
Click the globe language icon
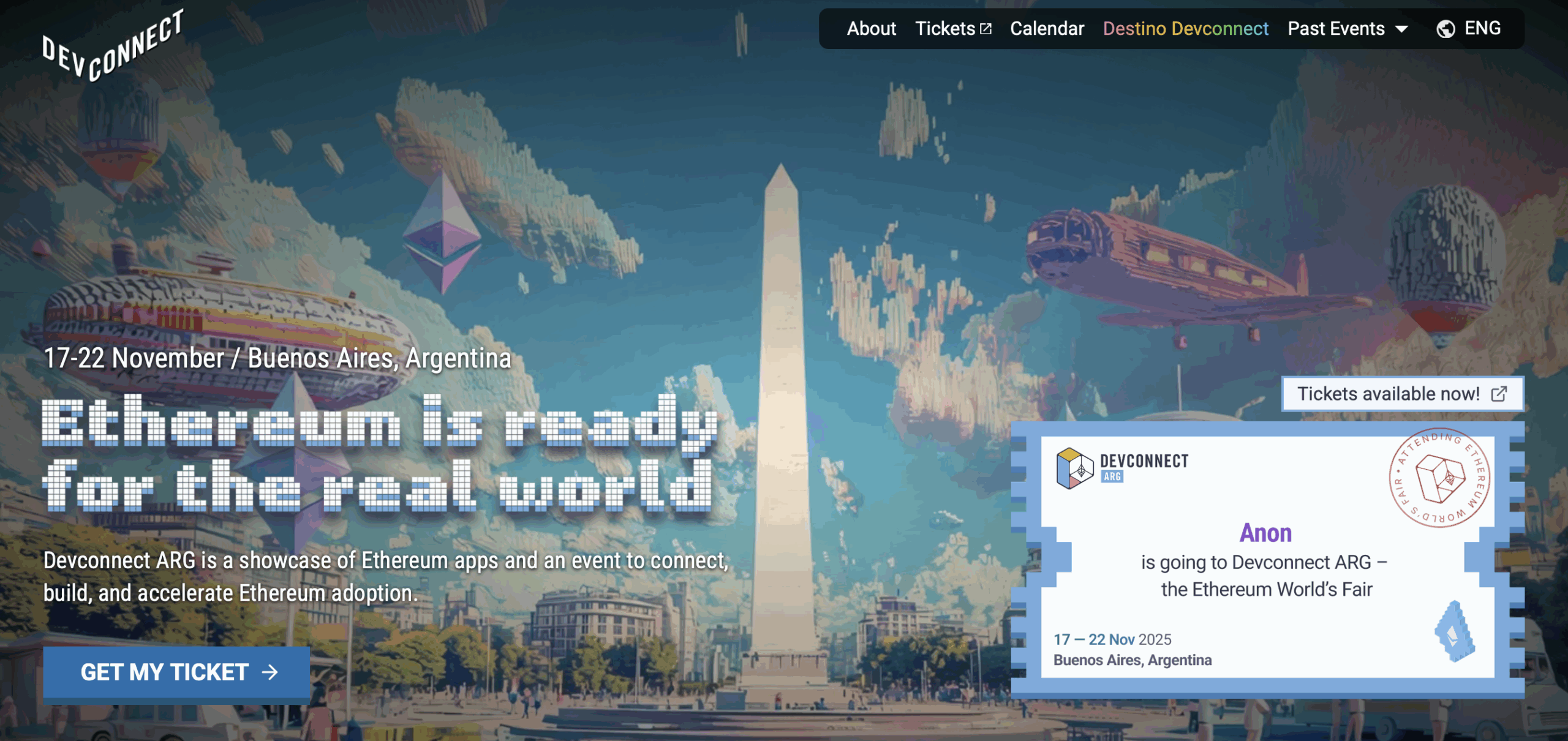(1445, 29)
